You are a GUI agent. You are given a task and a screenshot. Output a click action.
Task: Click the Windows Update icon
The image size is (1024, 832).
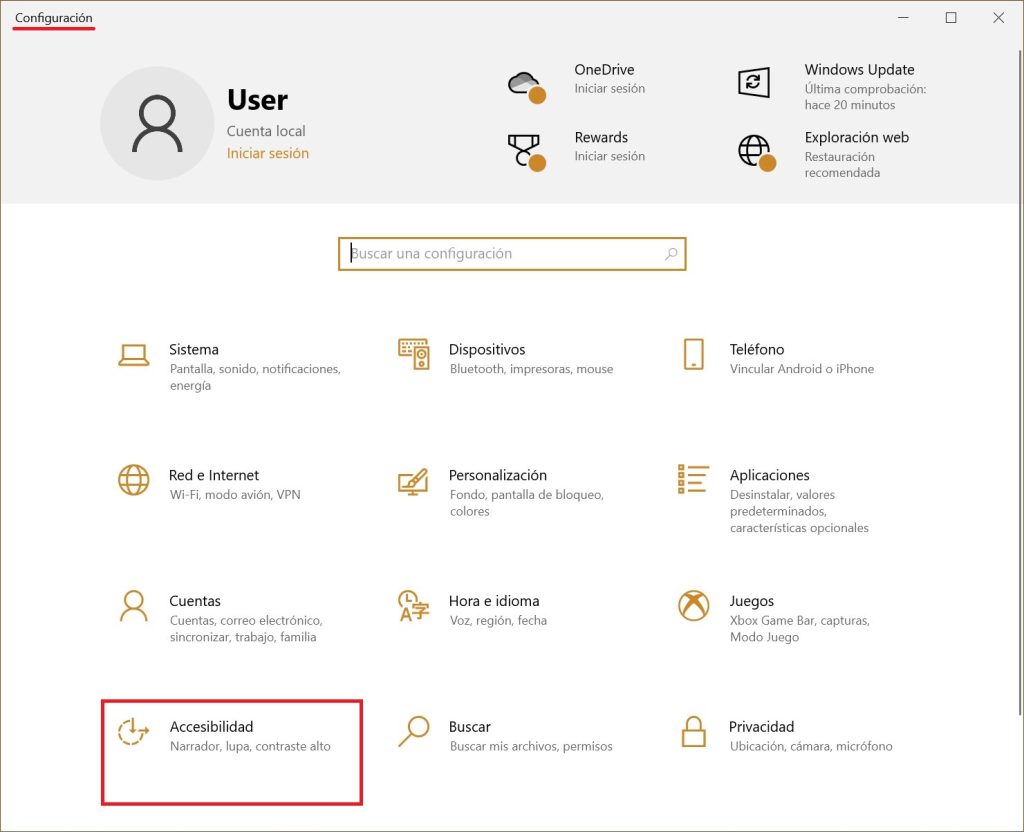pyautogui.click(x=753, y=83)
